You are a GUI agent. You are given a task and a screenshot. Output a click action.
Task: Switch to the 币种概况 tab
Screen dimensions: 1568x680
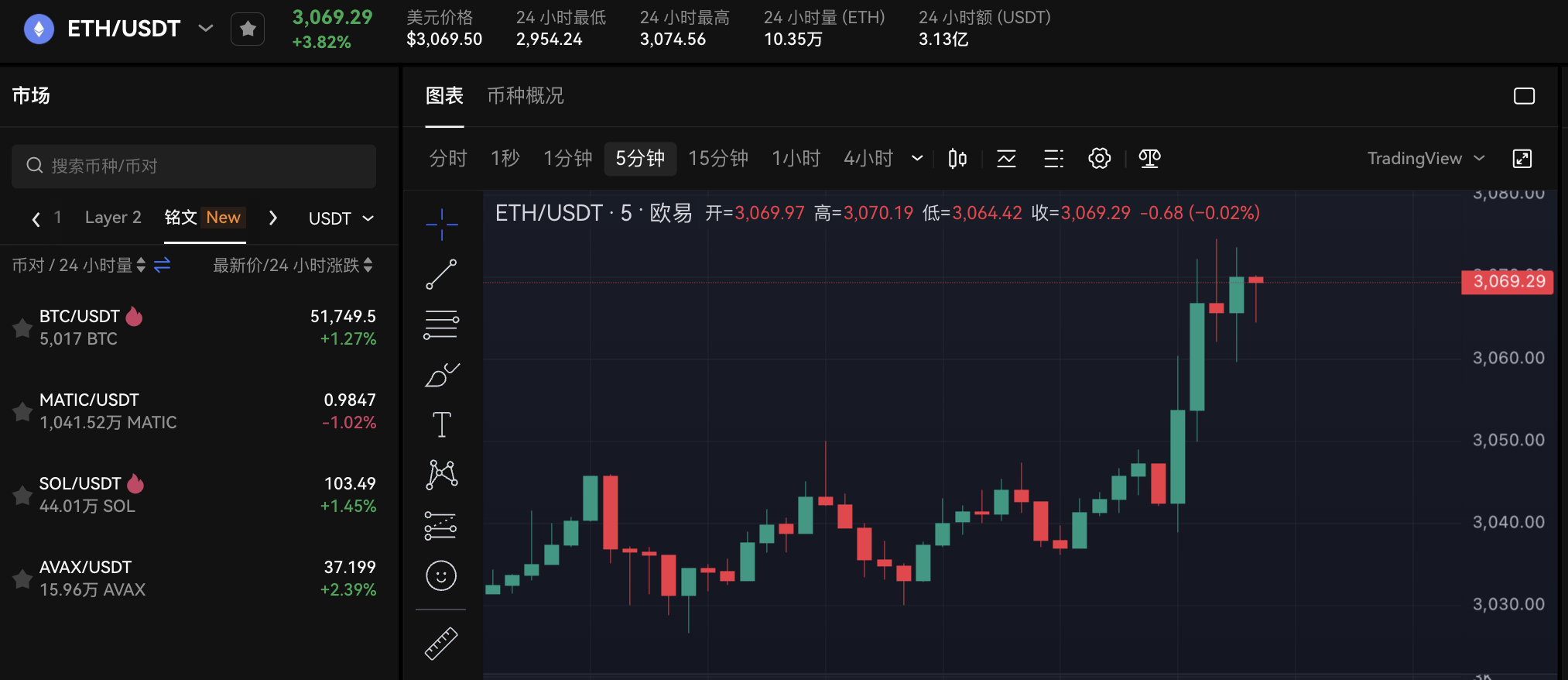click(x=525, y=96)
